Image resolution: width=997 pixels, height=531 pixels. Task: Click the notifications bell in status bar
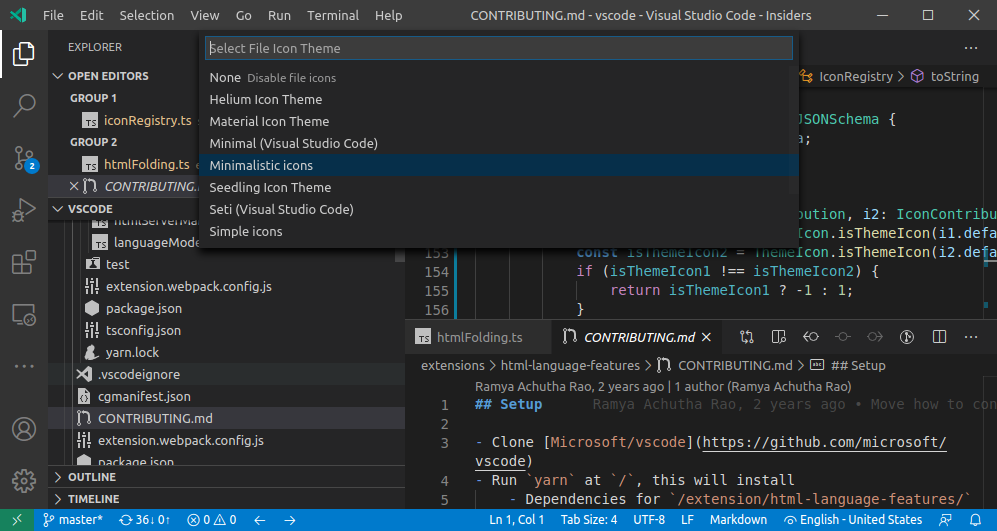976,520
